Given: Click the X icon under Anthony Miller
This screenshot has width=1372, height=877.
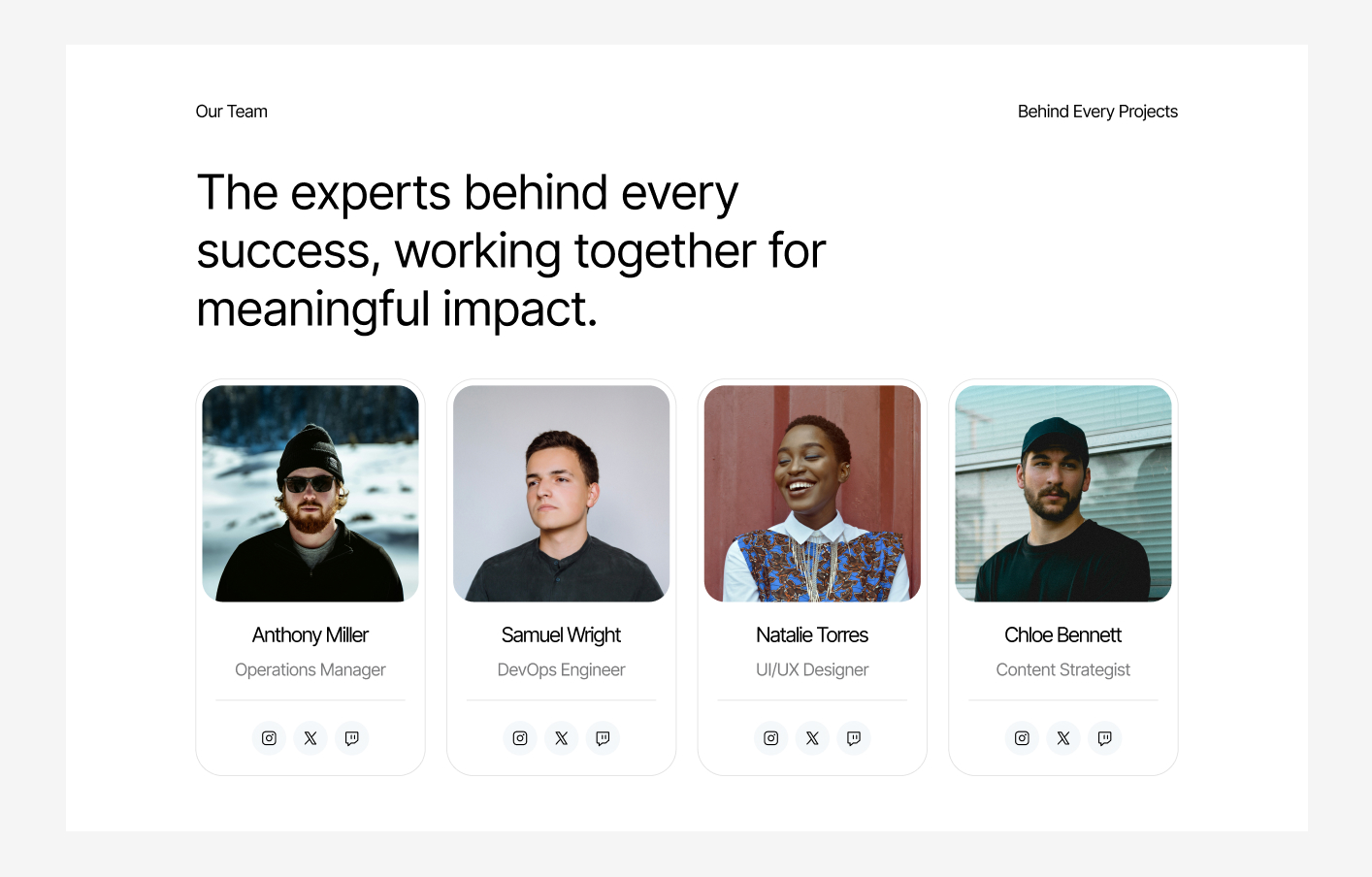Looking at the screenshot, I should point(310,737).
